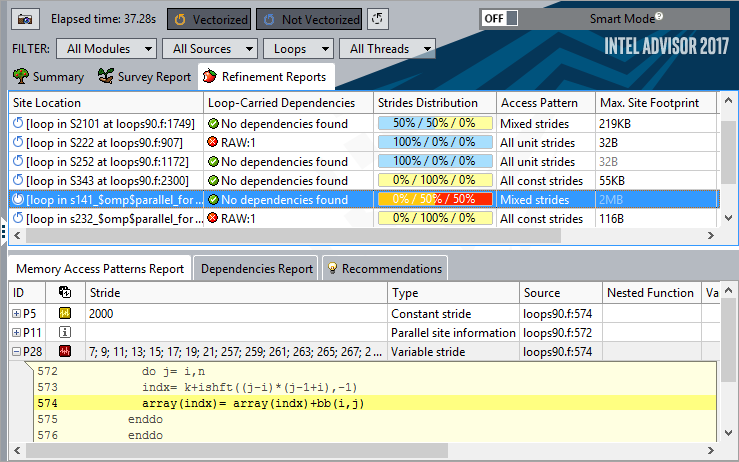Select highlighted code line 574
This screenshot has height=462, width=739.
tap(375, 403)
